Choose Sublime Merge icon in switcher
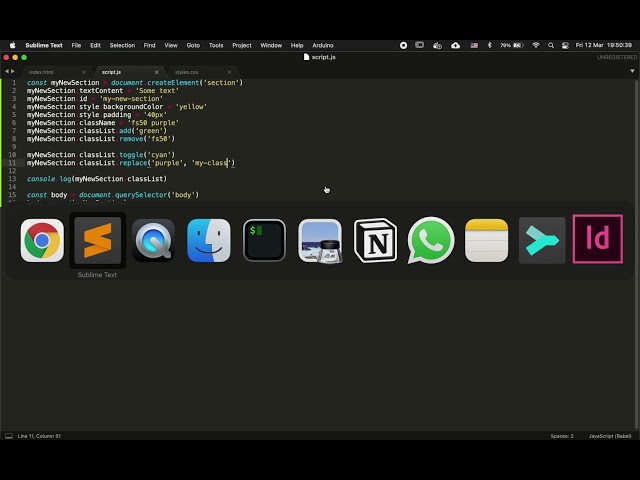 tap(542, 240)
